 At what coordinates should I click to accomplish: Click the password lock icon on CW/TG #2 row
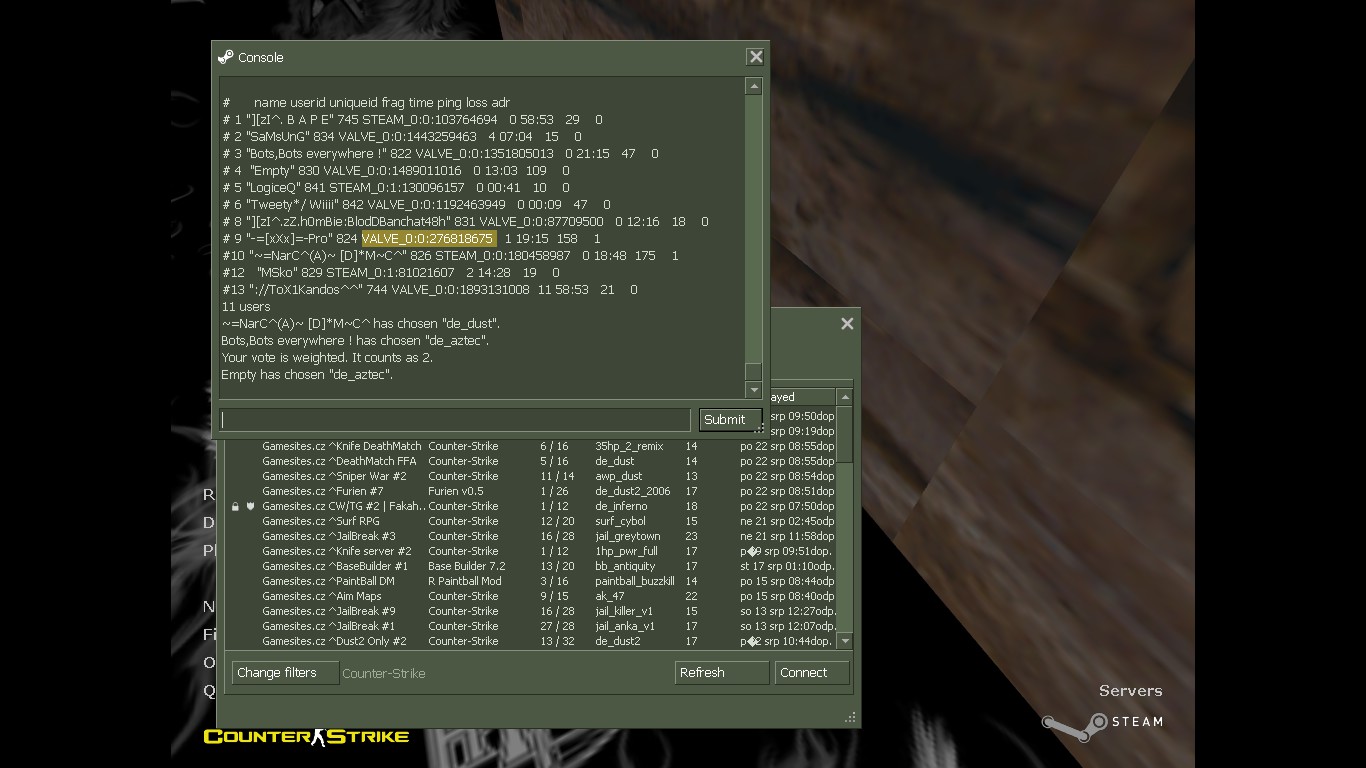point(235,507)
